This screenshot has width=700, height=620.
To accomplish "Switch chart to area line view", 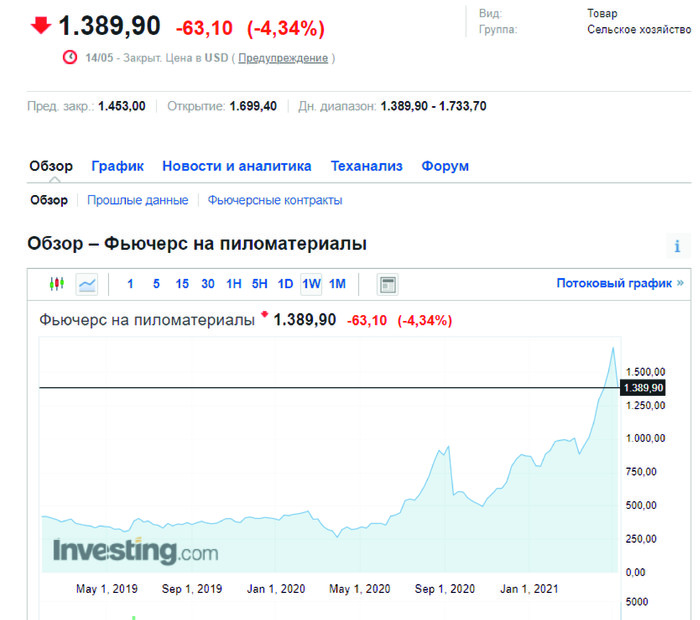I will pos(87,284).
